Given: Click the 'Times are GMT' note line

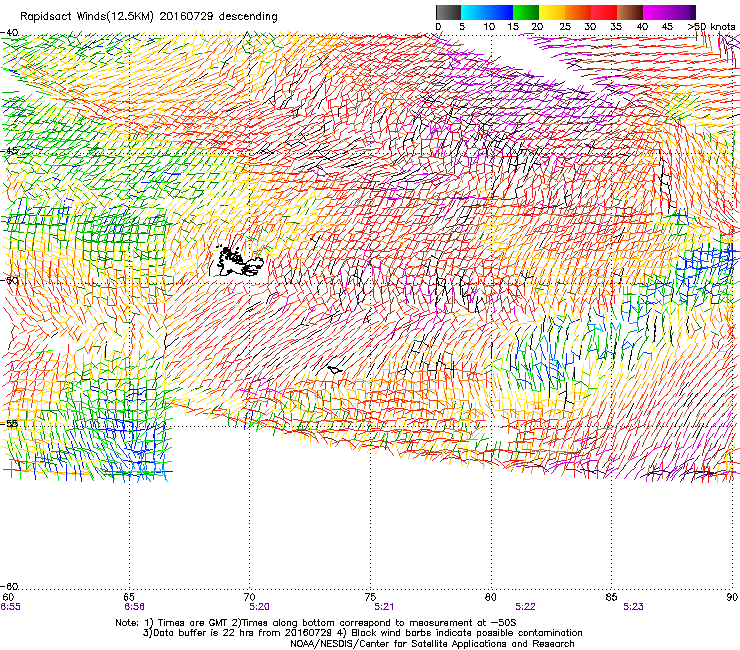Looking at the screenshot, I should point(316,623).
